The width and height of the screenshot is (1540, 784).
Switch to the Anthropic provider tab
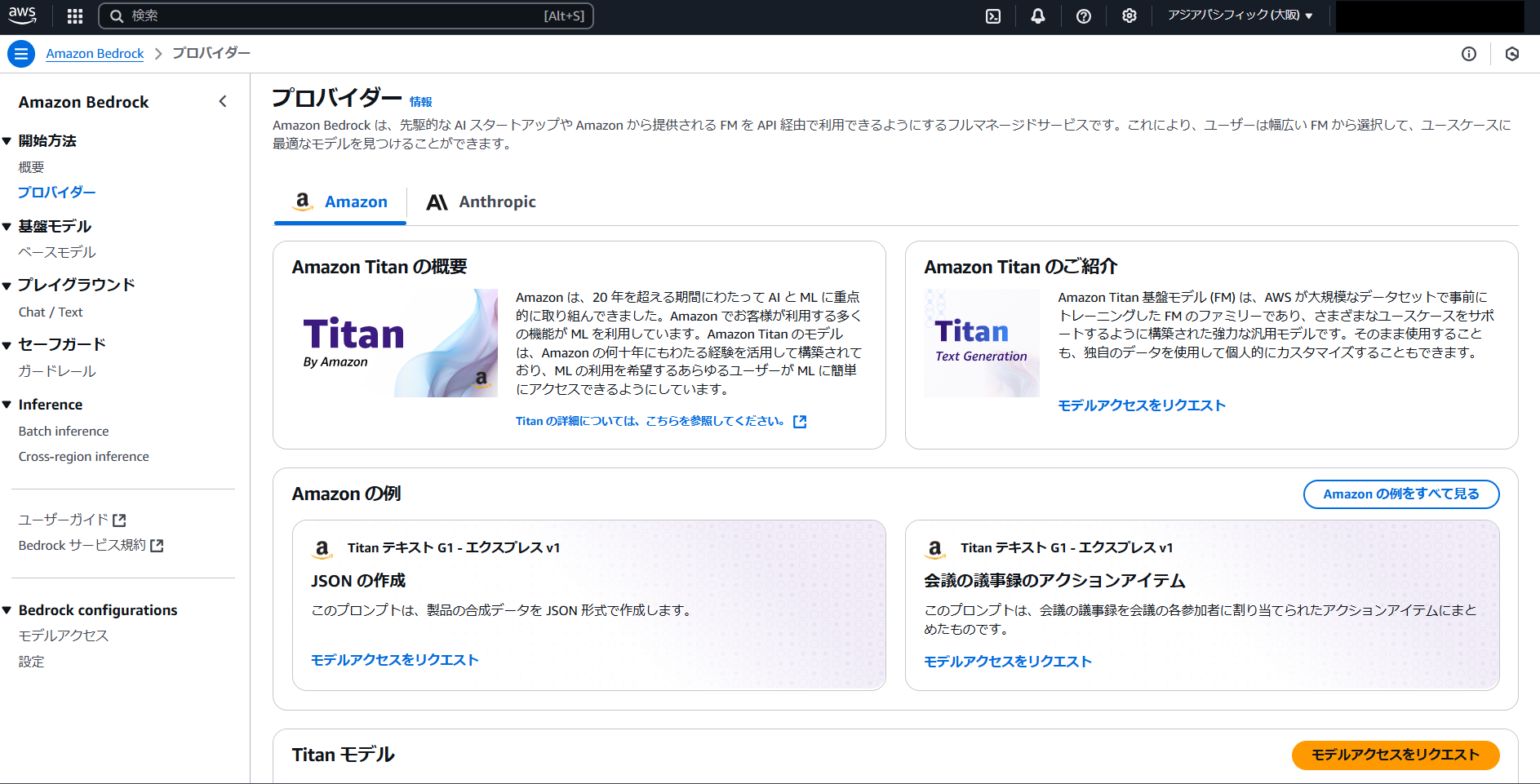[x=482, y=202]
